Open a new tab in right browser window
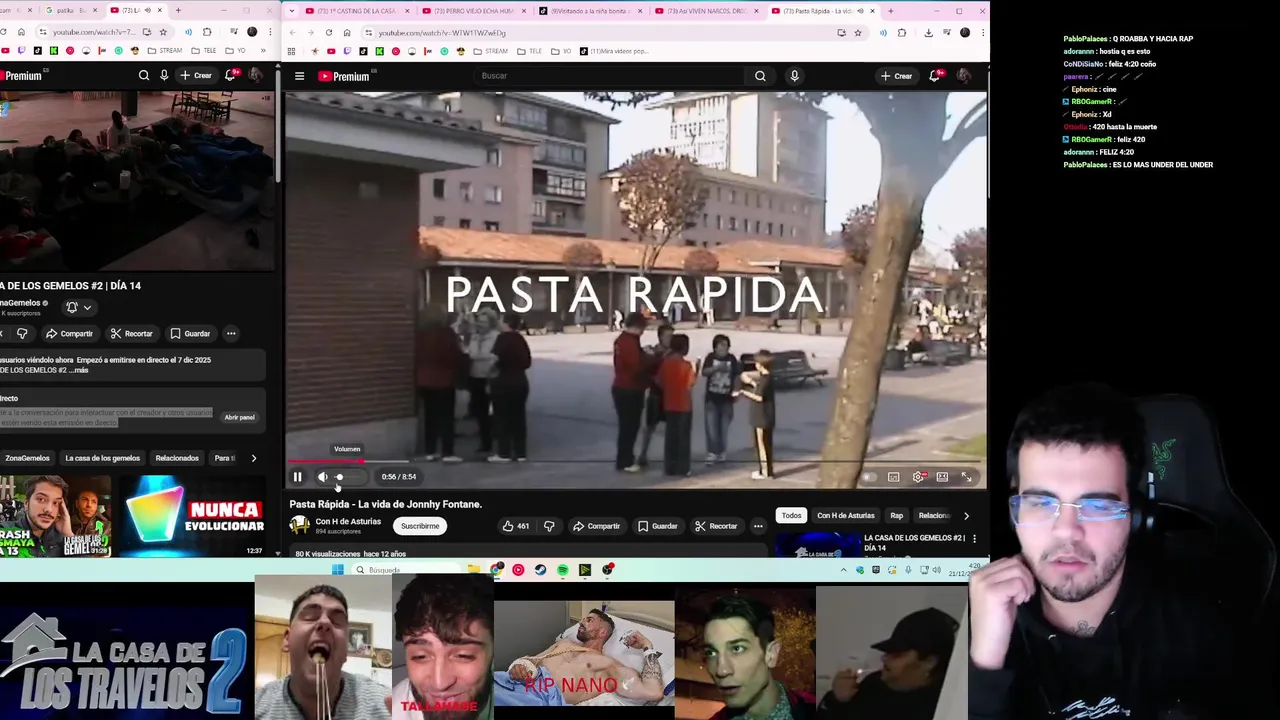The height and width of the screenshot is (720, 1280). pyautogui.click(x=890, y=11)
